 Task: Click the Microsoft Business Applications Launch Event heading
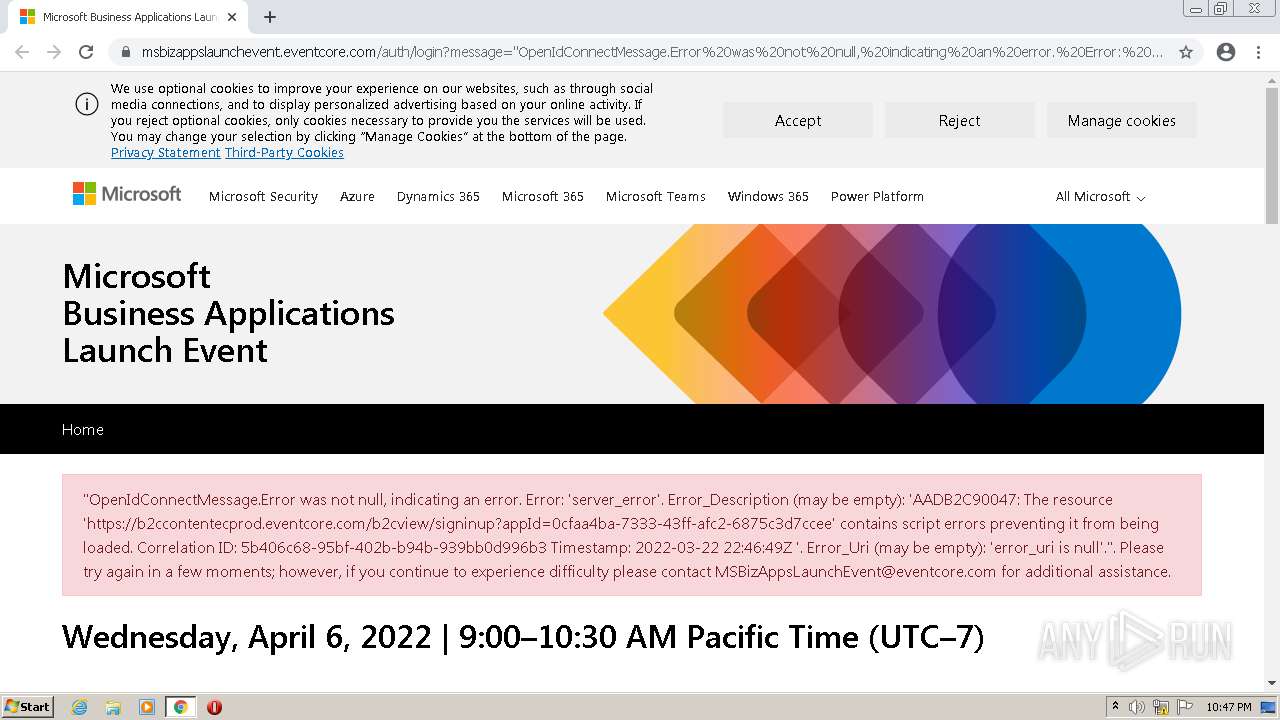pyautogui.click(x=228, y=313)
